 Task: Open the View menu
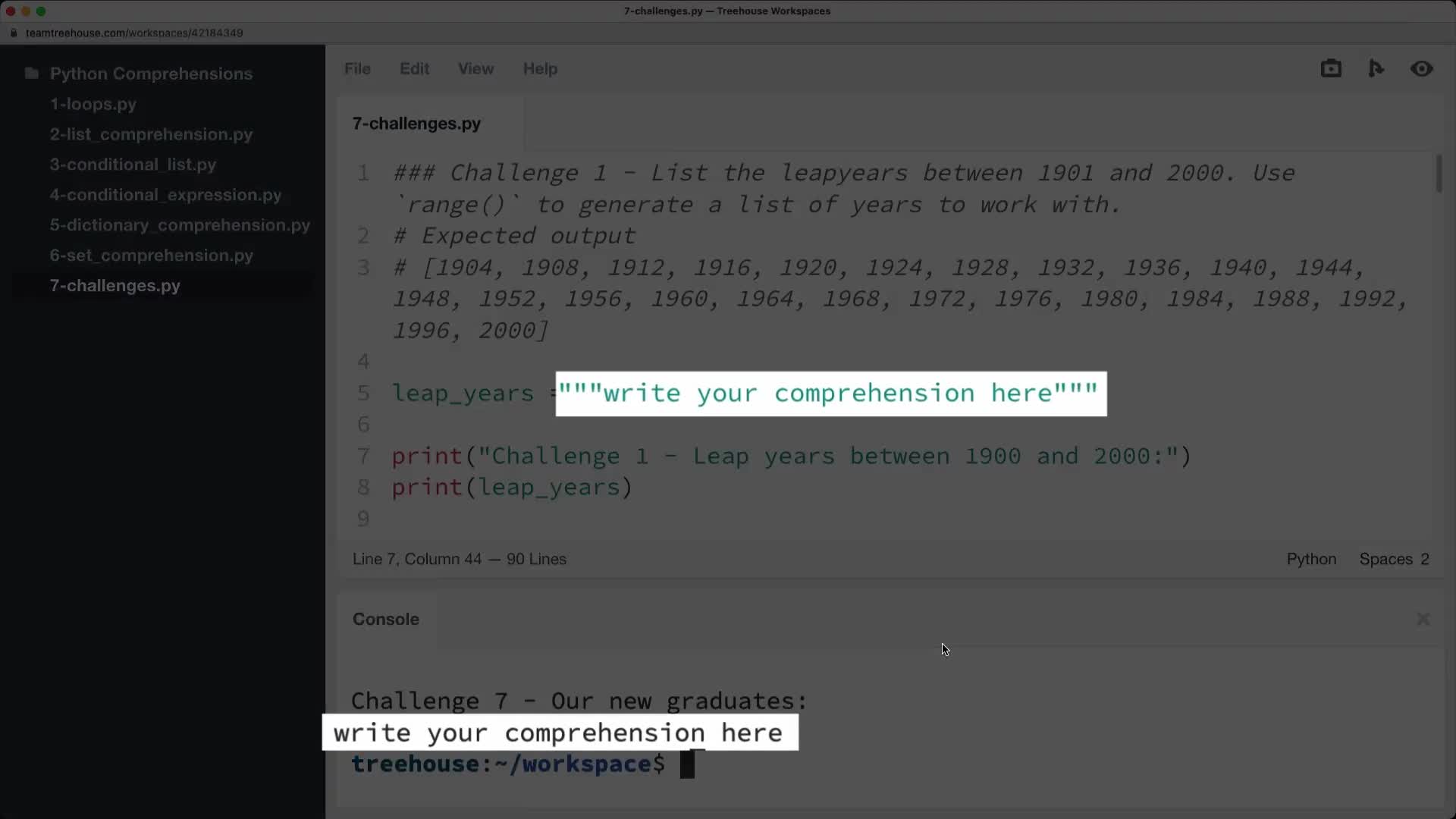point(475,68)
